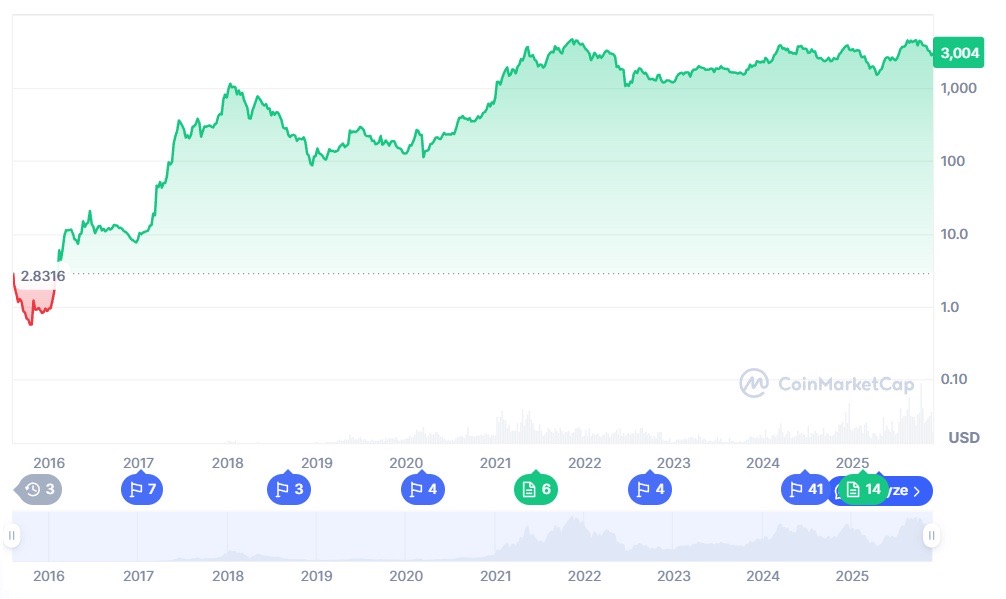
Task: Click the flag marker showing 7 events
Action: [140, 490]
